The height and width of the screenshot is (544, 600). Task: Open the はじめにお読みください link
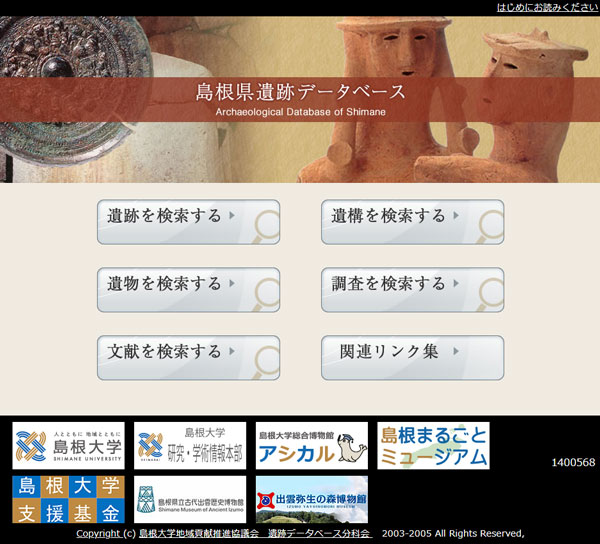tap(548, 7)
